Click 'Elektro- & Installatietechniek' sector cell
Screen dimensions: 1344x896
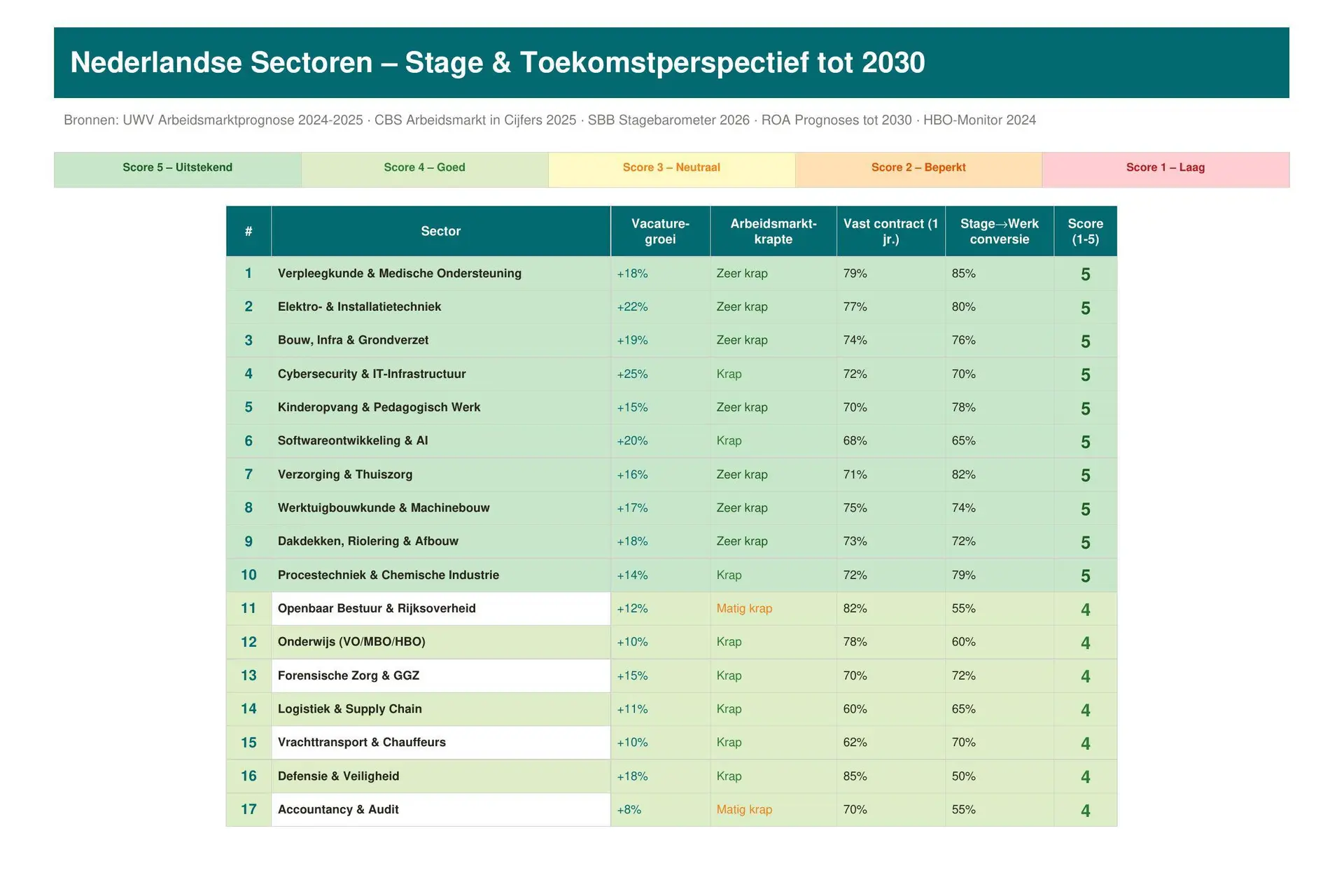(441, 307)
